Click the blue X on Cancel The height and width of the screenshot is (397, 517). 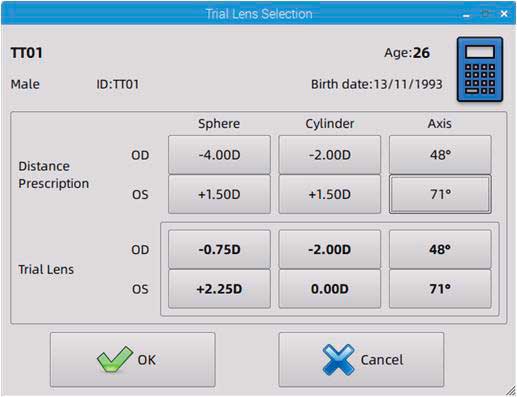[x=338, y=360]
